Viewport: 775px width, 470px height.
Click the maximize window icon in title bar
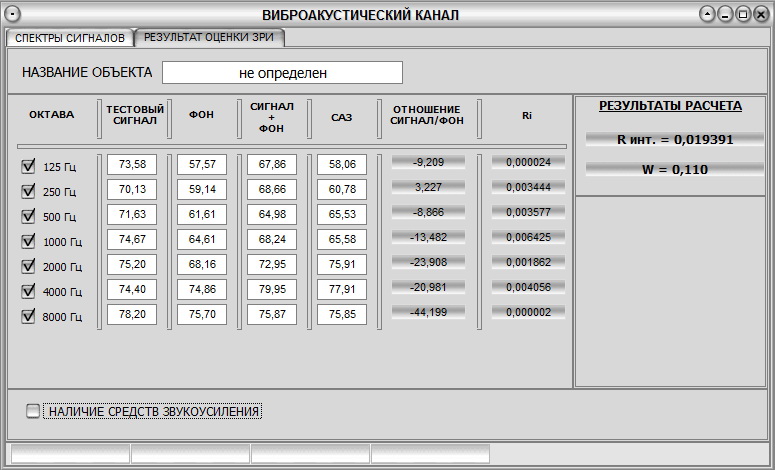743,14
